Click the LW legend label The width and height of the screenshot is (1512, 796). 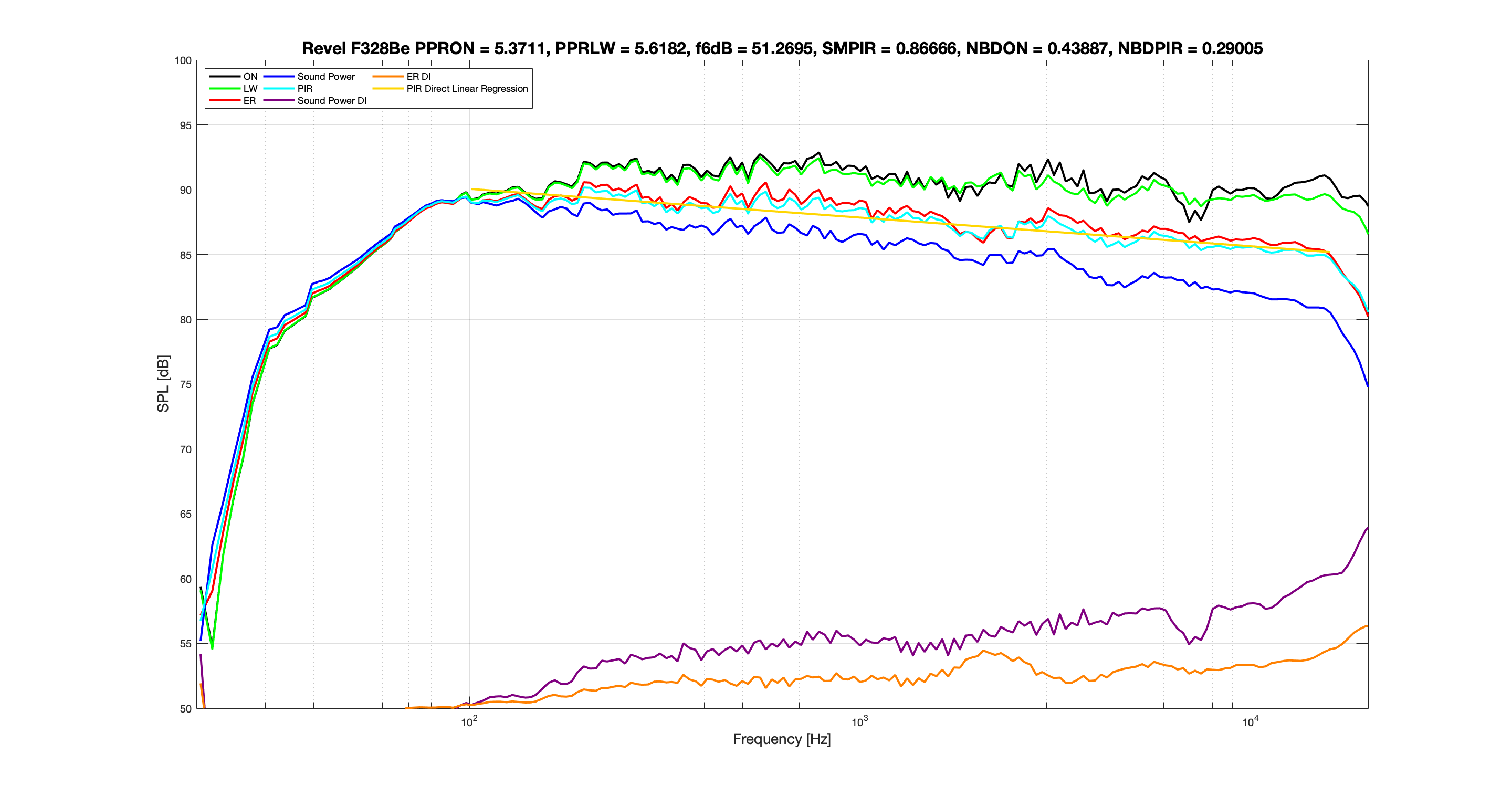[x=250, y=89]
